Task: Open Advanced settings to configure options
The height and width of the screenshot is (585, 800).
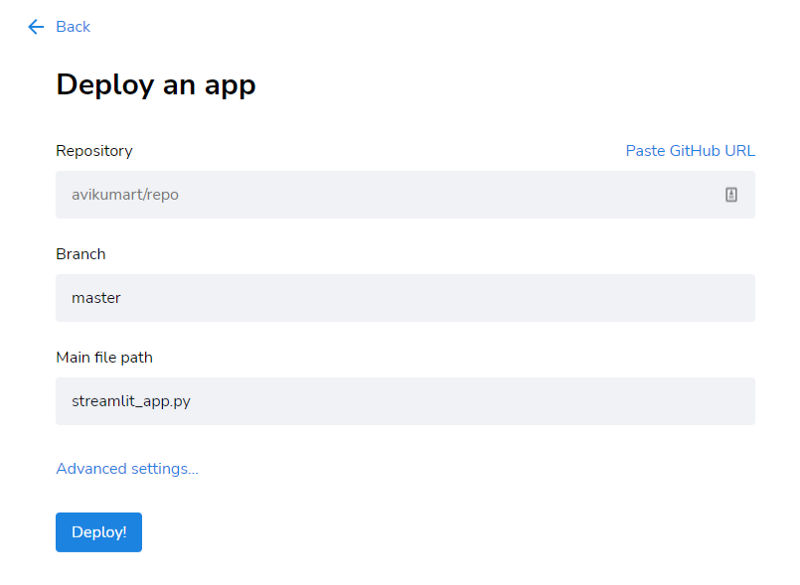Action: click(x=127, y=468)
